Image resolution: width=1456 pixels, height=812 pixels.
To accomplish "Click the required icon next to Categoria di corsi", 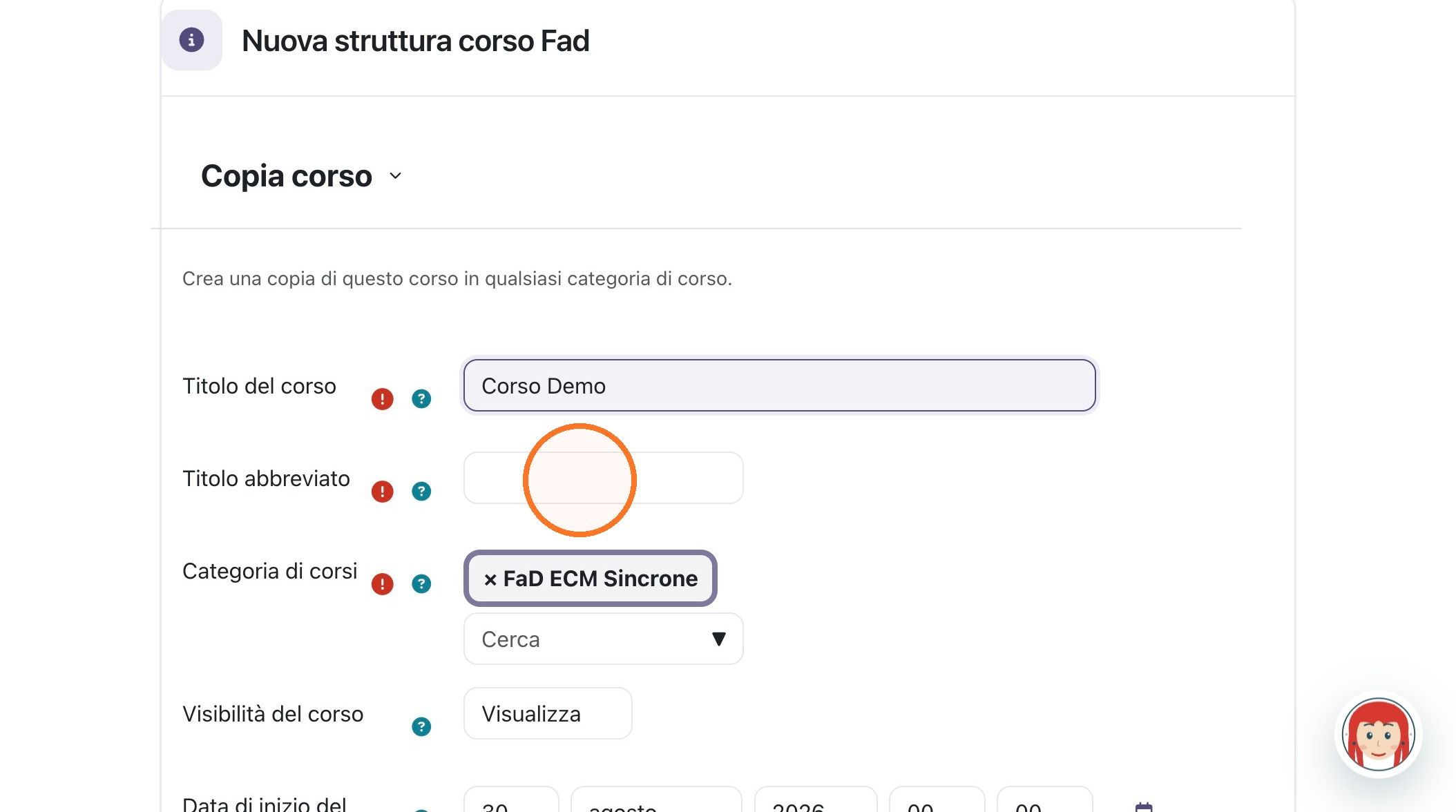I will [382, 583].
